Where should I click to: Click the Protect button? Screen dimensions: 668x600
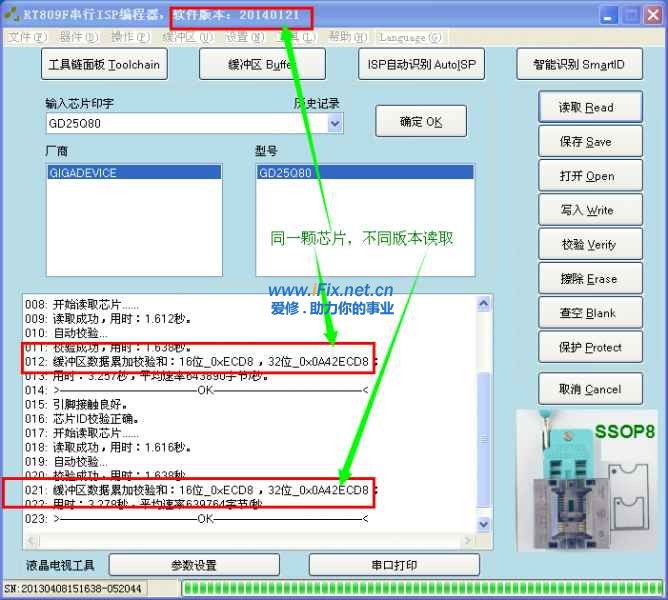coord(586,348)
